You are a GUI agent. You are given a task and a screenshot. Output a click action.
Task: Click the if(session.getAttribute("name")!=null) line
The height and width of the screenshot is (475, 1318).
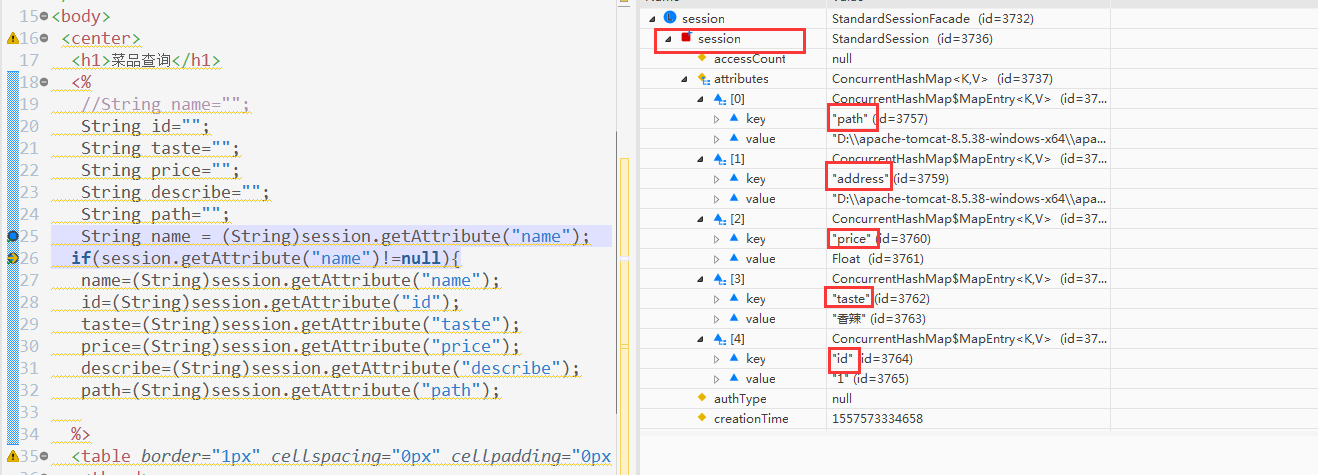point(265,258)
